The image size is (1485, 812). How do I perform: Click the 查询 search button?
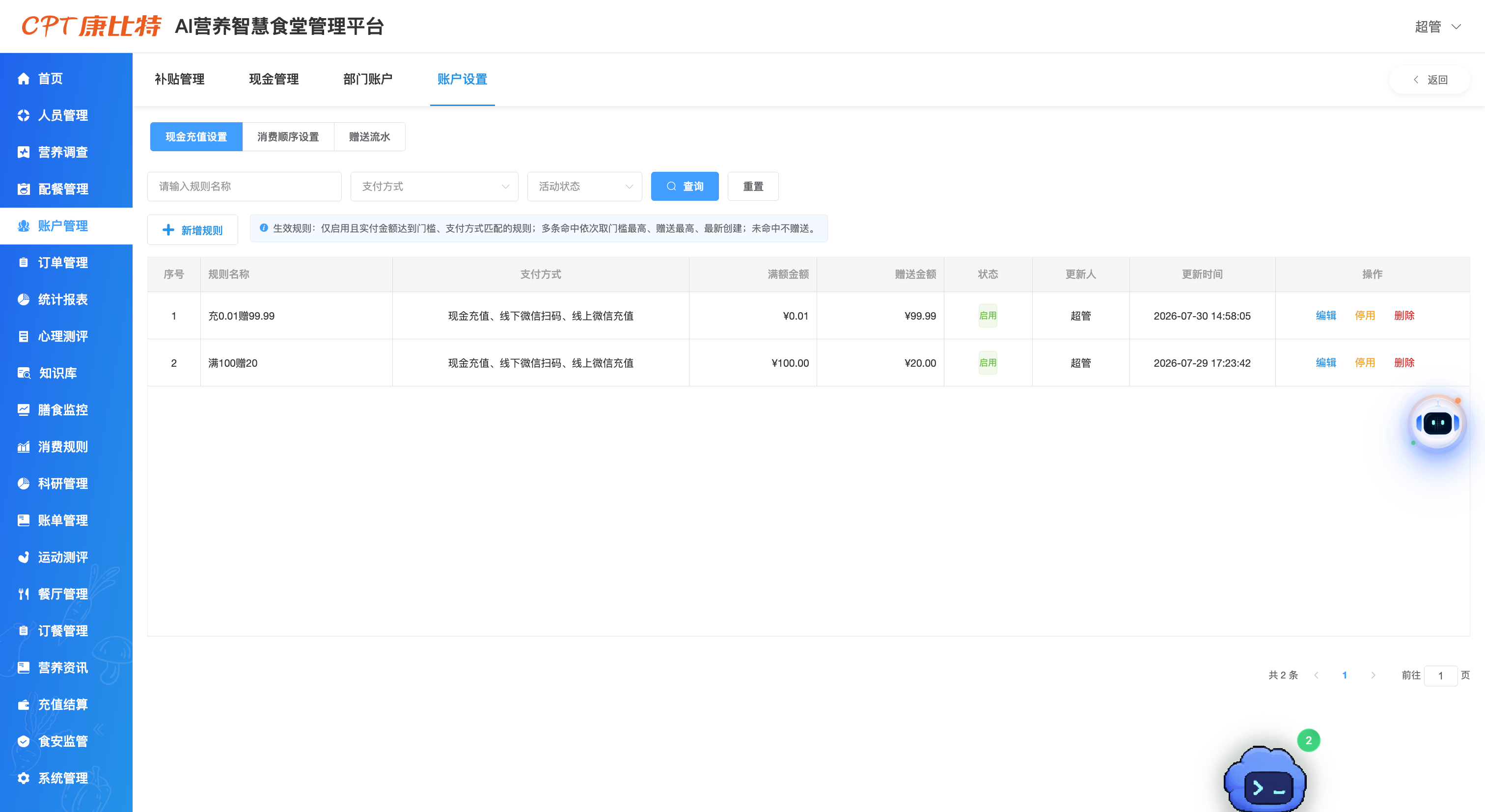coord(685,186)
